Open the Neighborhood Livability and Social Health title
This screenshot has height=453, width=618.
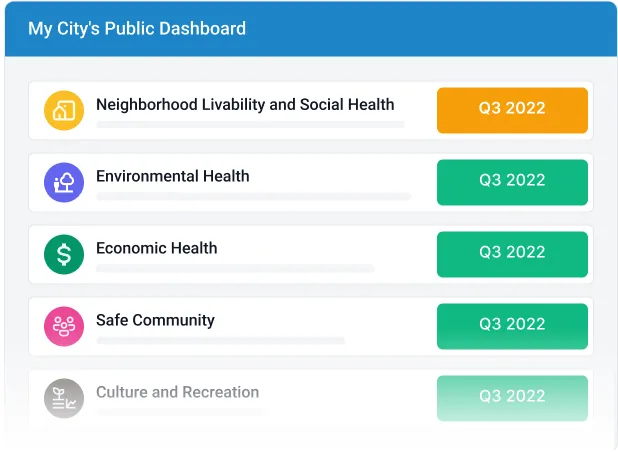point(245,104)
